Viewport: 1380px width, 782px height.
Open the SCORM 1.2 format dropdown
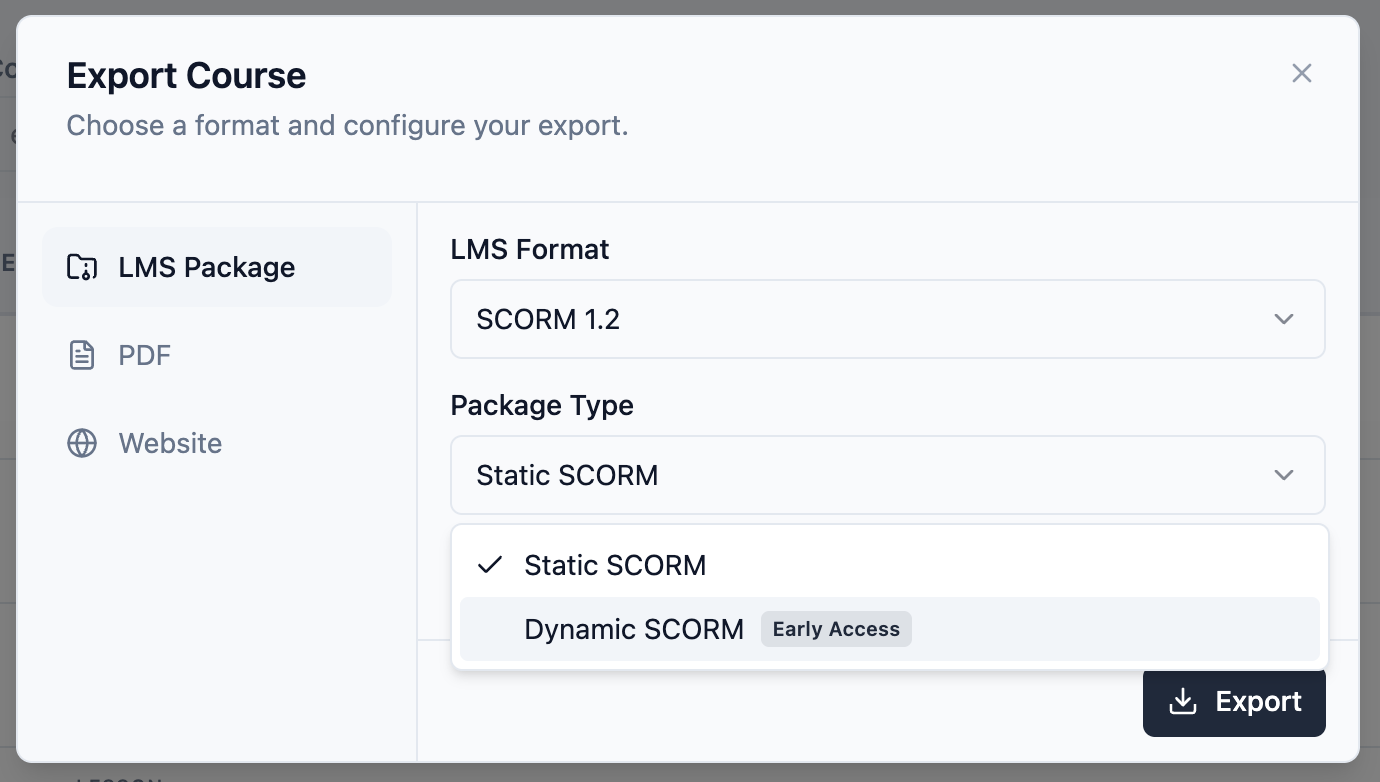coord(888,319)
